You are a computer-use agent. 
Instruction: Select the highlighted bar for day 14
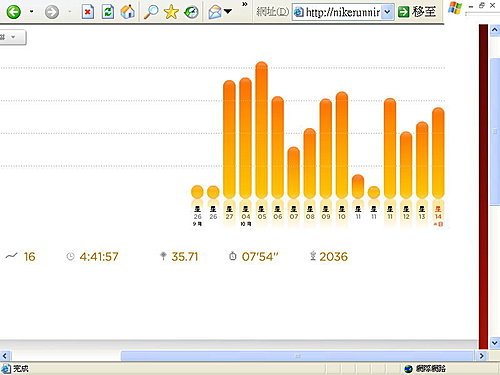click(438, 153)
